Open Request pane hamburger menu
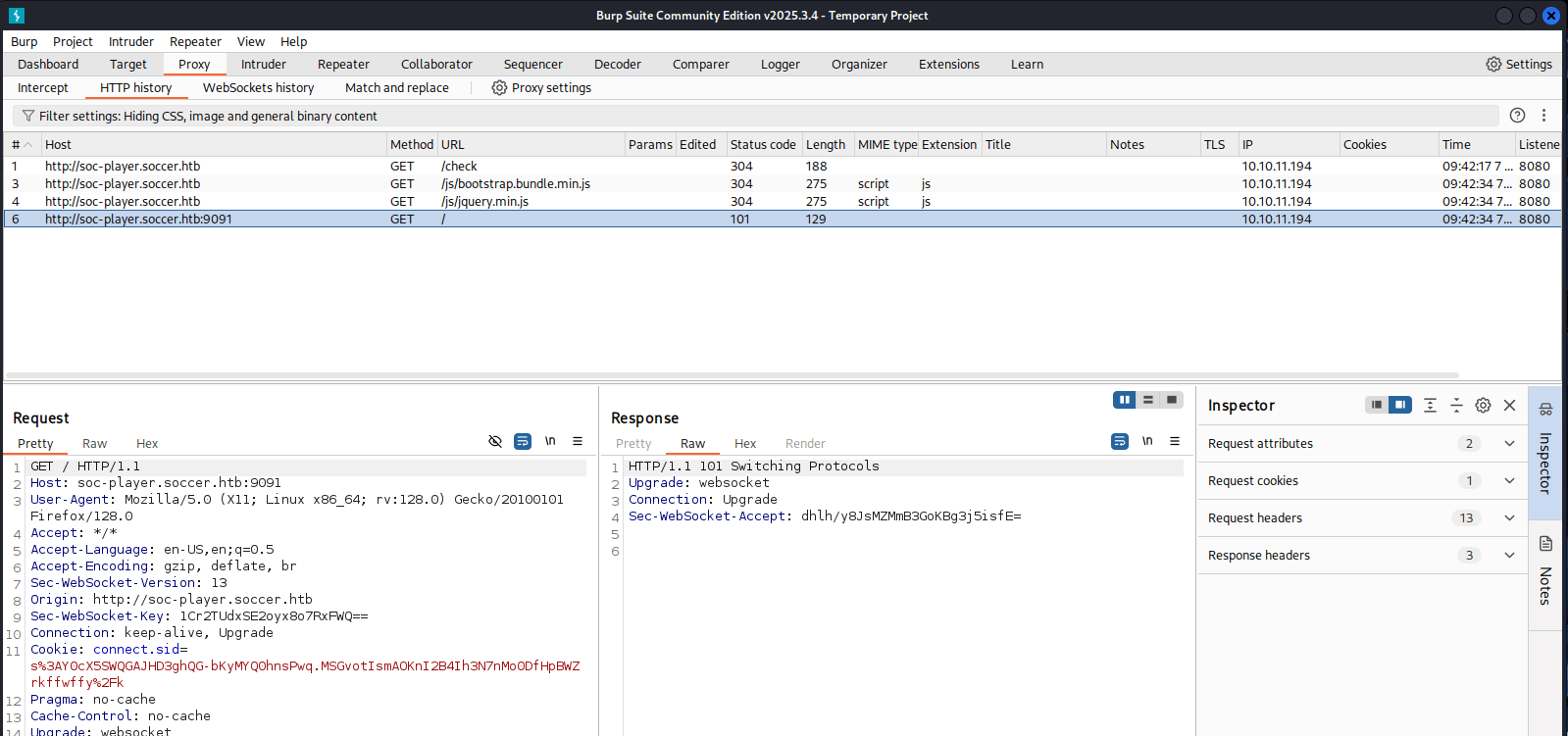This screenshot has width=1568, height=736. (578, 441)
